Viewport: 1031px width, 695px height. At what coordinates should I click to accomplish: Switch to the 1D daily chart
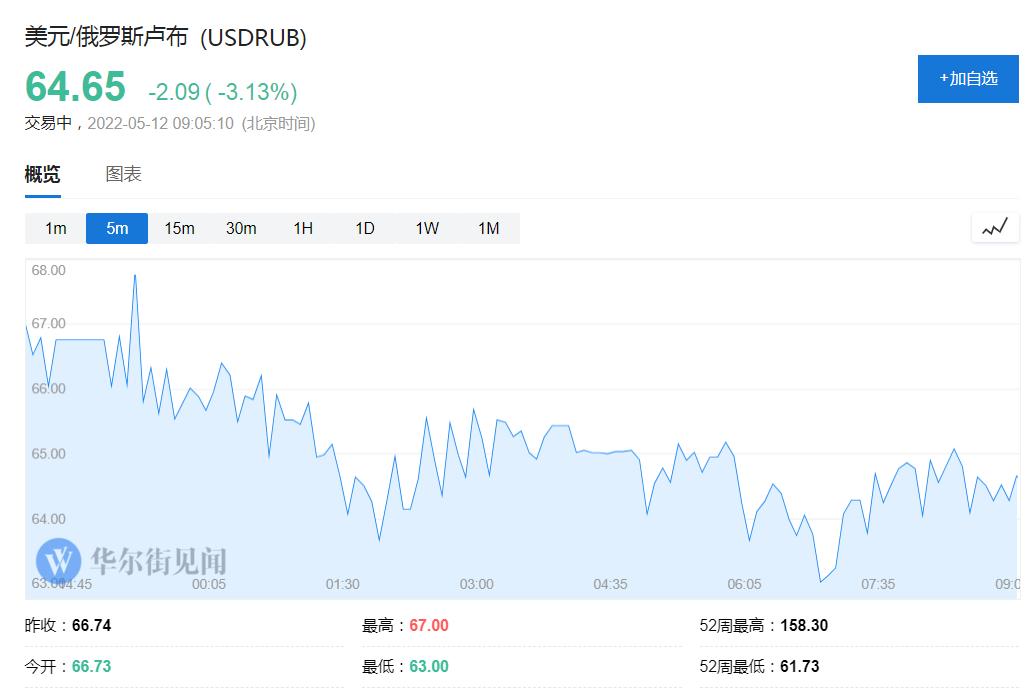coord(364,228)
